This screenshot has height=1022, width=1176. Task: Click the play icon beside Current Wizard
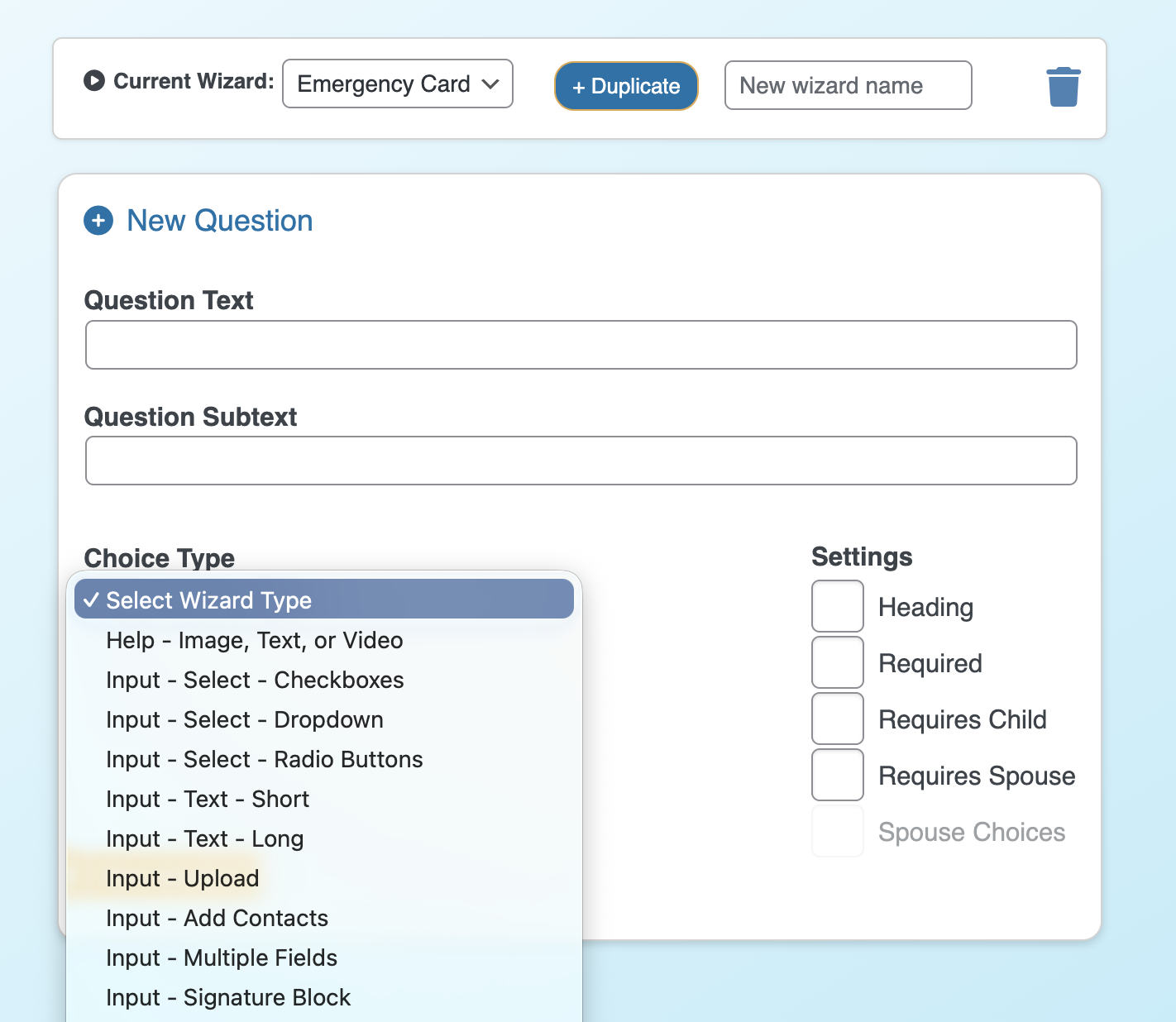point(94,81)
